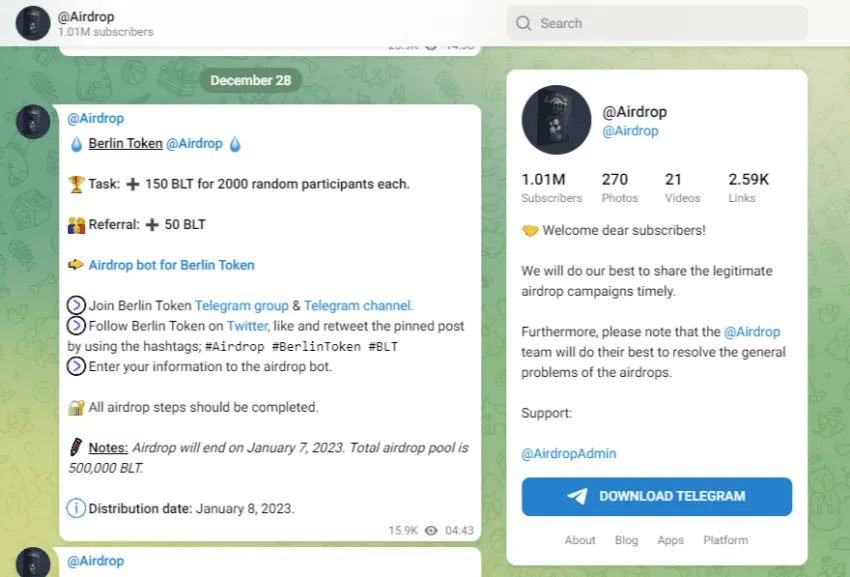Click the message avatar beside Berlin Token post
Image resolution: width=850 pixels, height=577 pixels.
tap(33, 121)
